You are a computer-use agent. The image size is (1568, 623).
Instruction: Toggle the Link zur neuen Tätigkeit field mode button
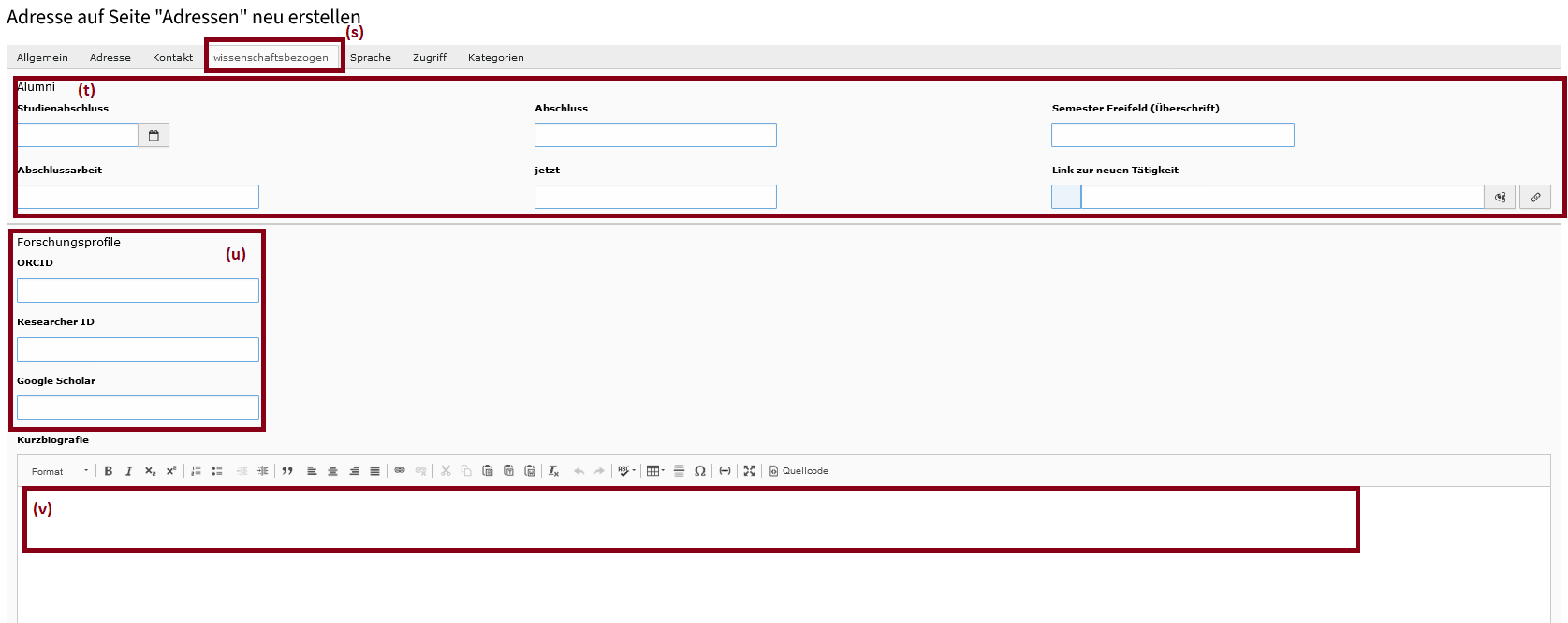tap(1501, 197)
